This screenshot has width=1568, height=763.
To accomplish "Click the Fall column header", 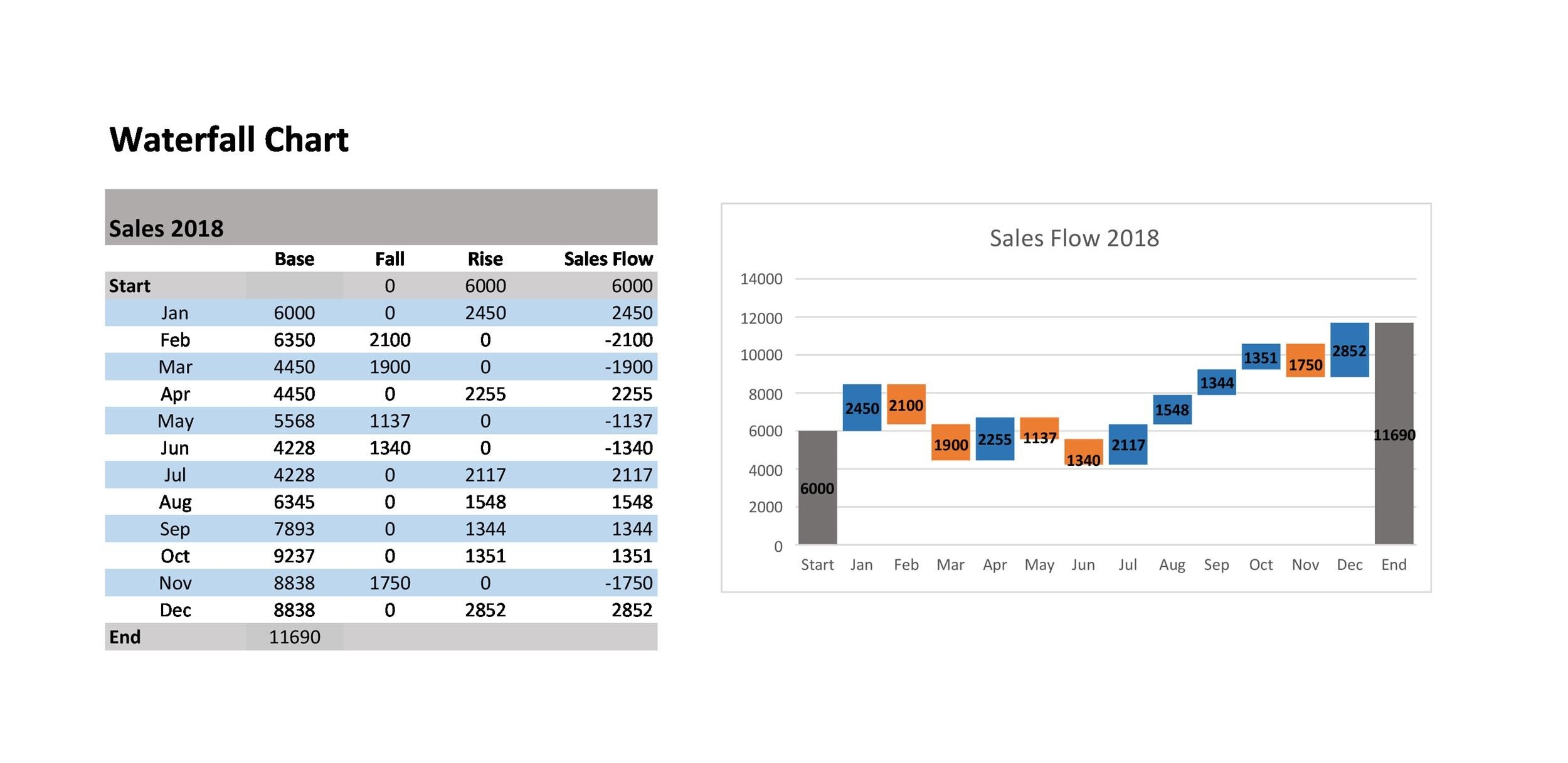I will [x=389, y=259].
